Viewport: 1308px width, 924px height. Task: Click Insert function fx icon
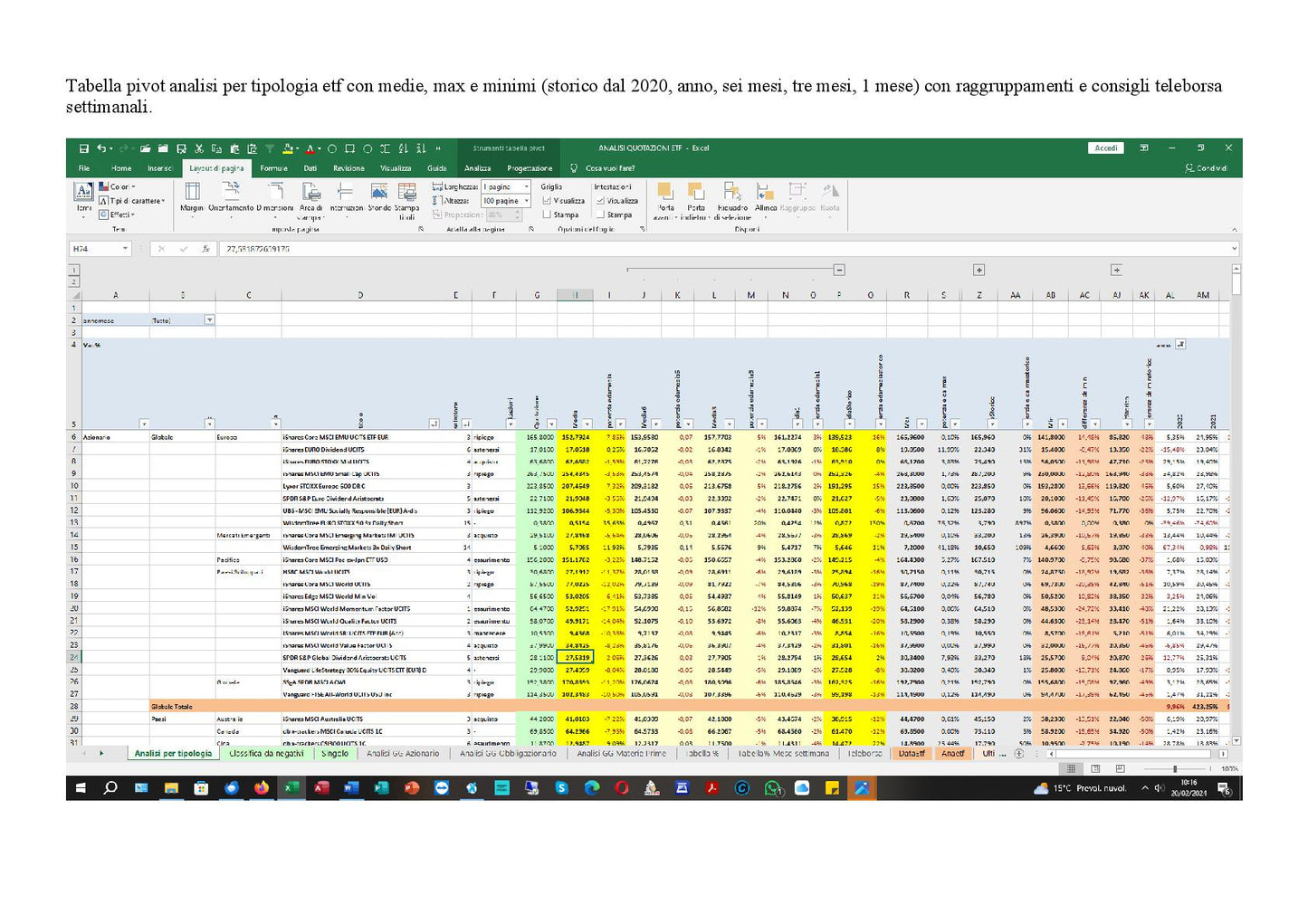(205, 249)
